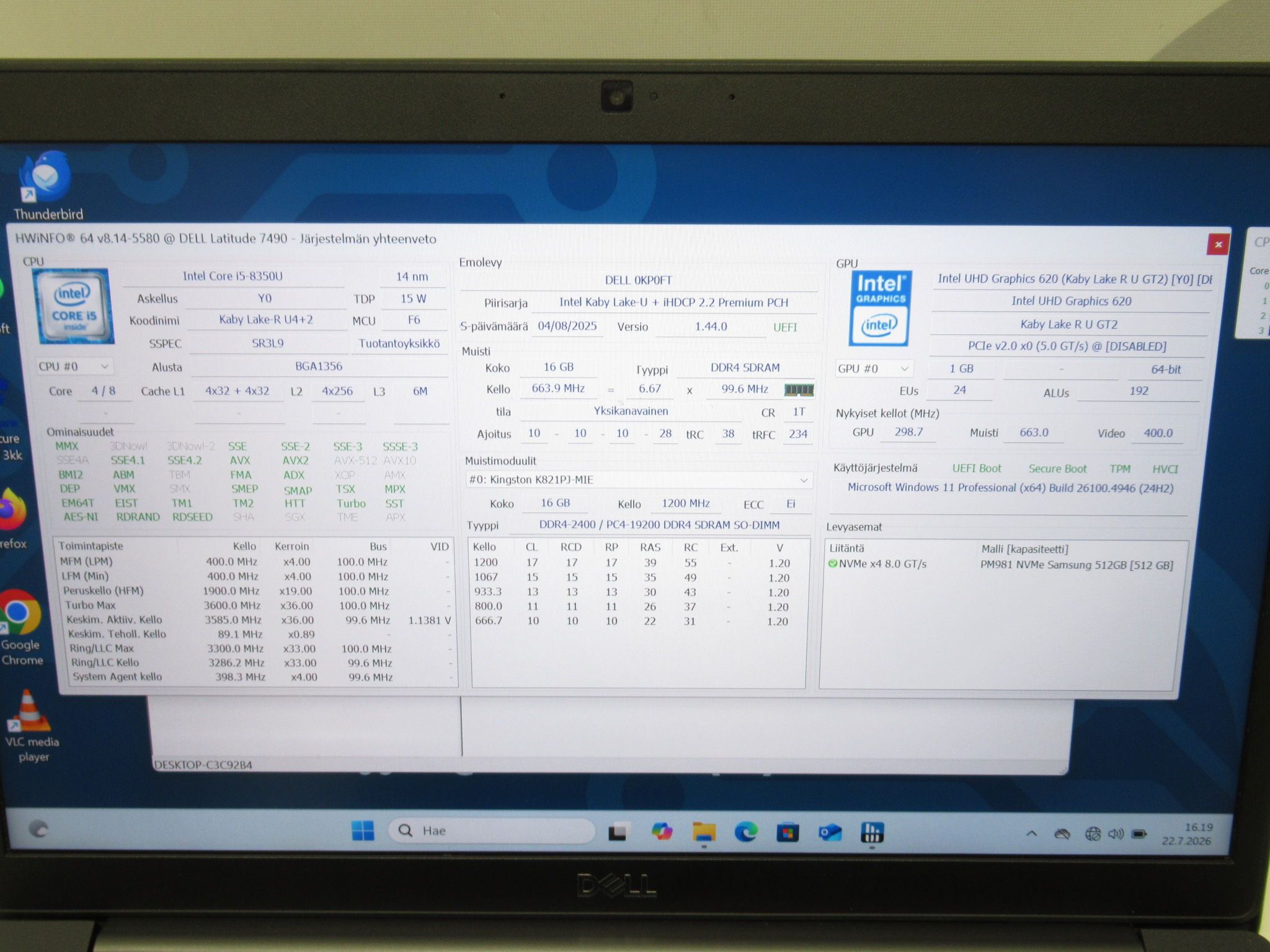Viewport: 1270px width, 952px height.
Task: Click the Hae search box
Action: click(491, 831)
